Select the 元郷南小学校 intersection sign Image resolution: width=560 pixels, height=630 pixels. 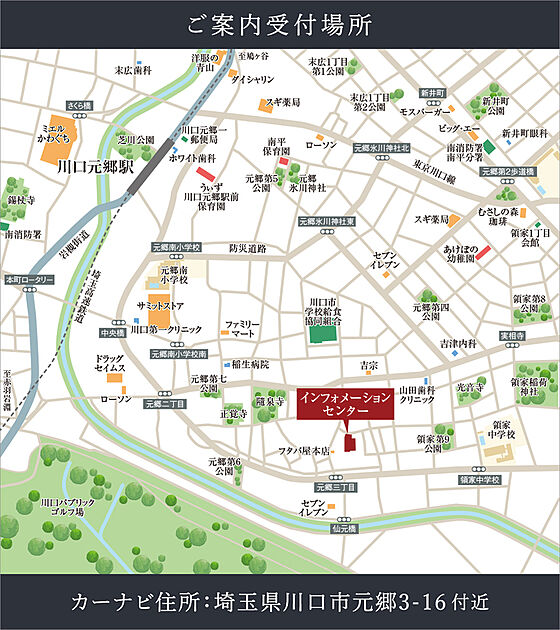[x=176, y=247]
